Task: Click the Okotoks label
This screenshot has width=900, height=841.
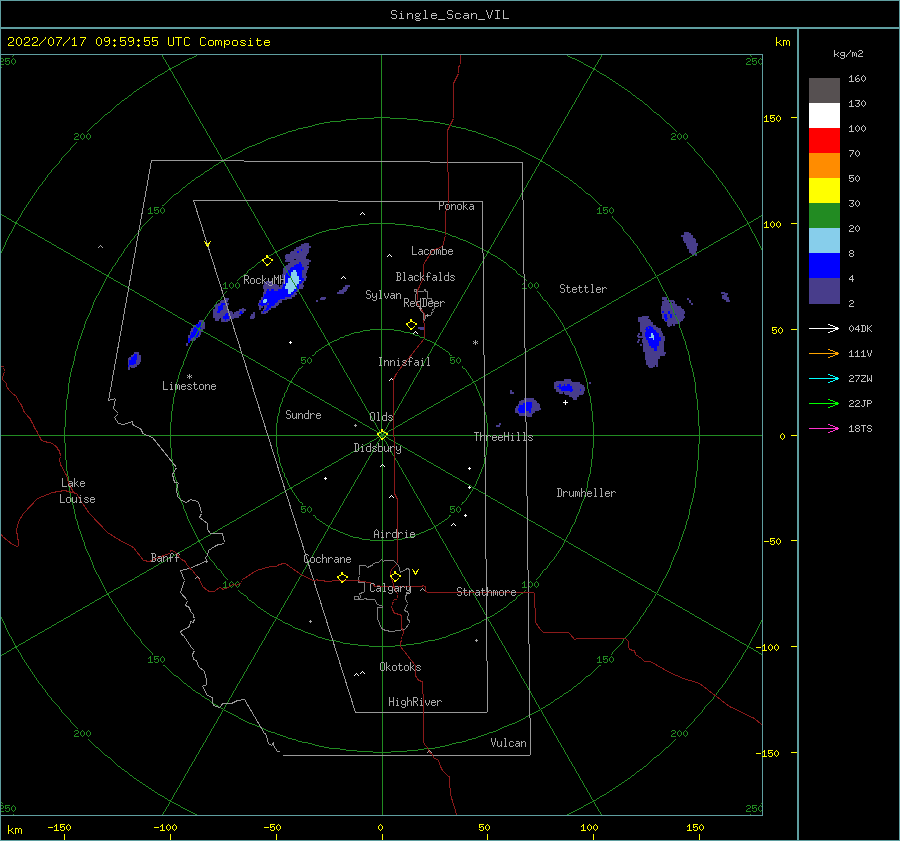Action: [x=400, y=667]
